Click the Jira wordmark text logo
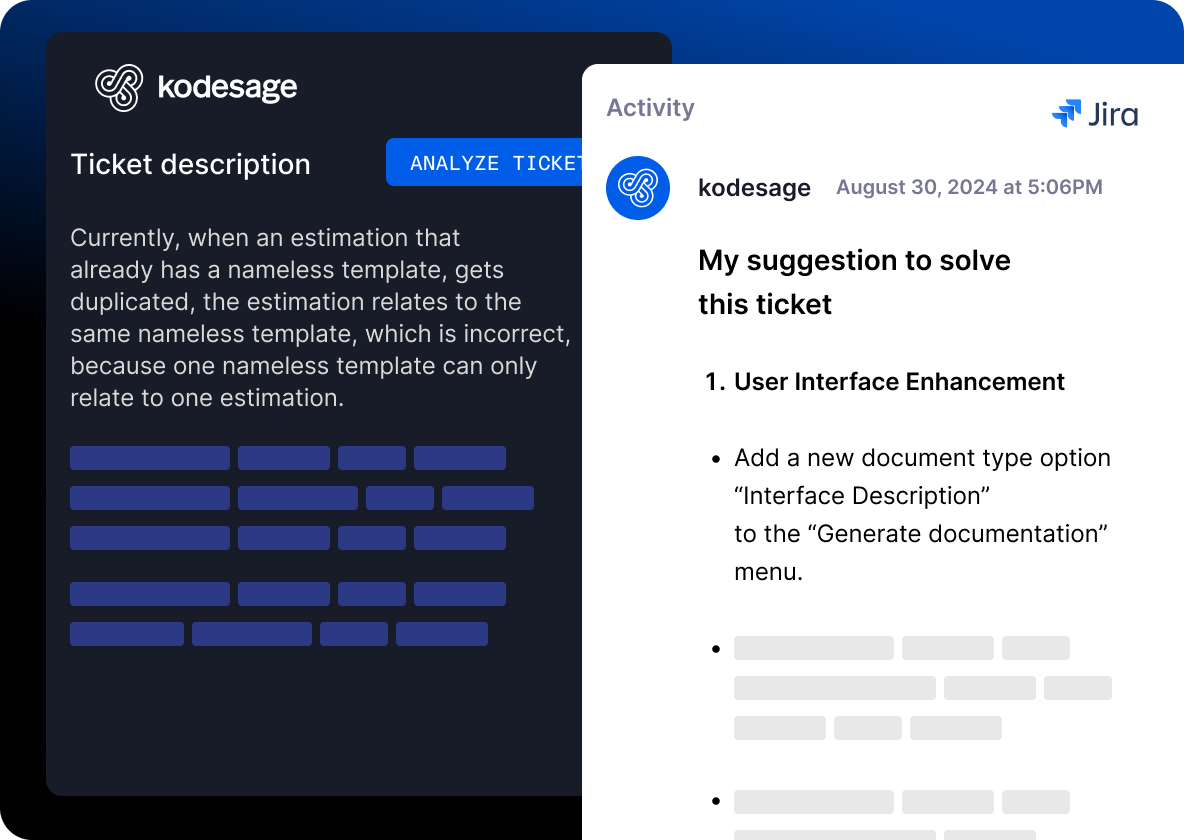Image resolution: width=1184 pixels, height=840 pixels. (x=1113, y=114)
